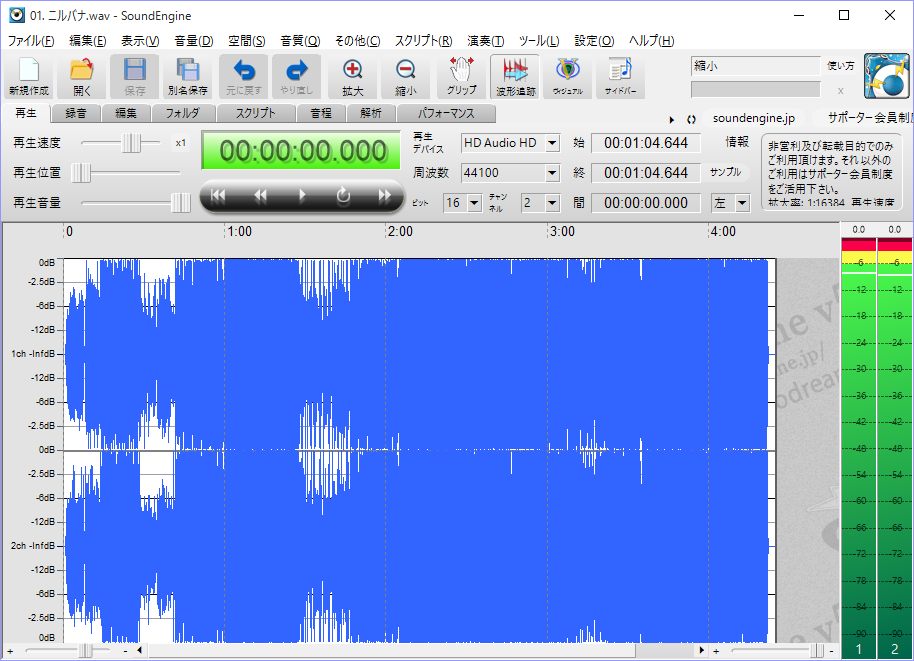The height and width of the screenshot is (661, 914).
Task: Click the minus icon right of bottom-left slider
Action: (125, 651)
